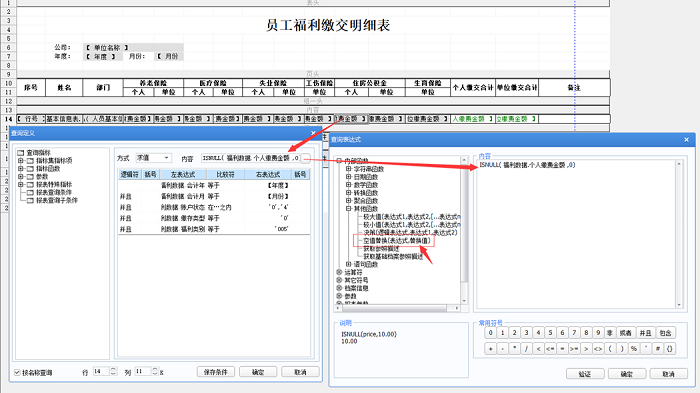The width and height of the screenshot is (700, 393).
Task: Expand the 语句函数 tree node
Action: [349, 264]
